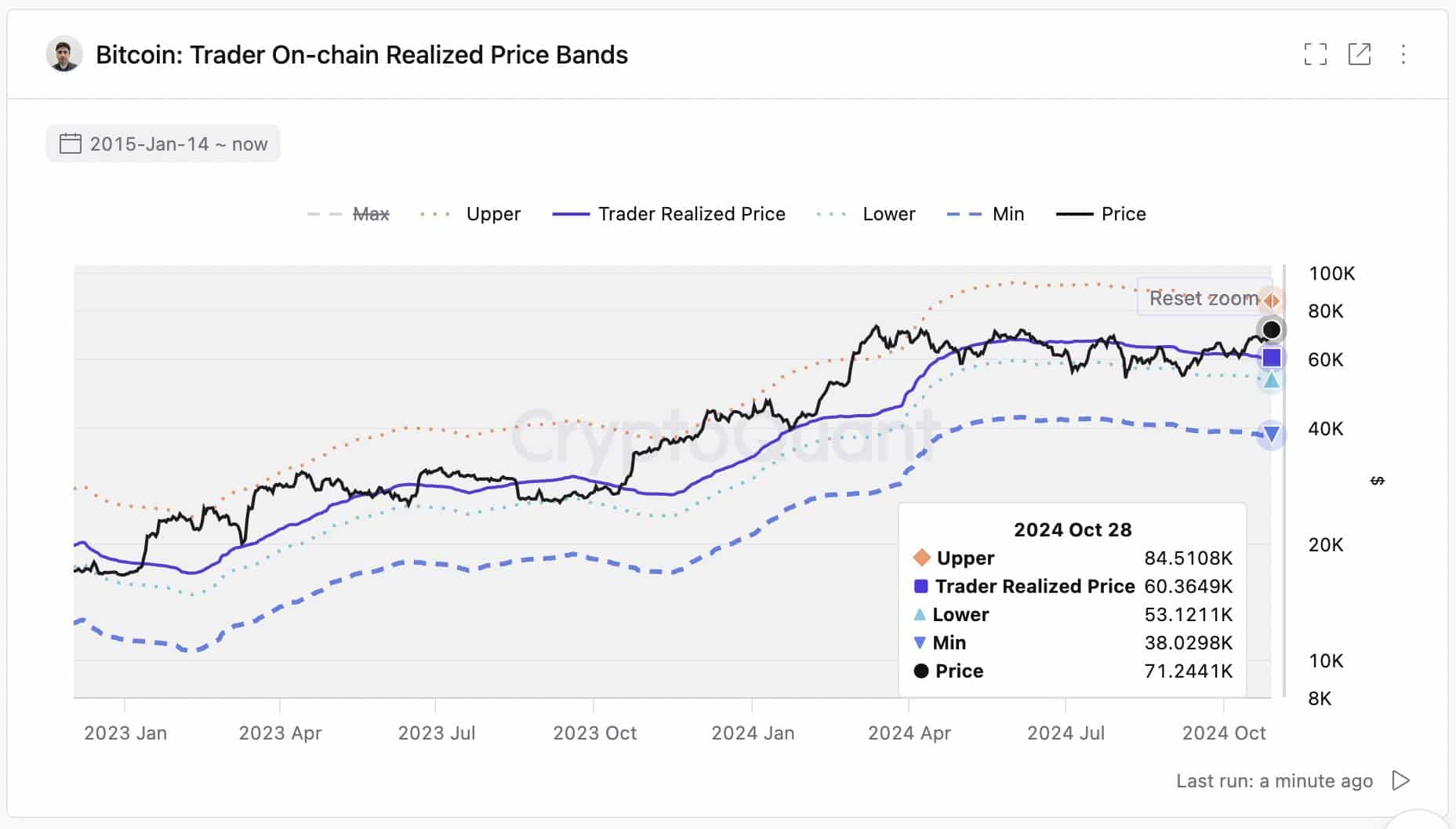Select the orange Upper diamond marker on chart edge

coord(1272,300)
